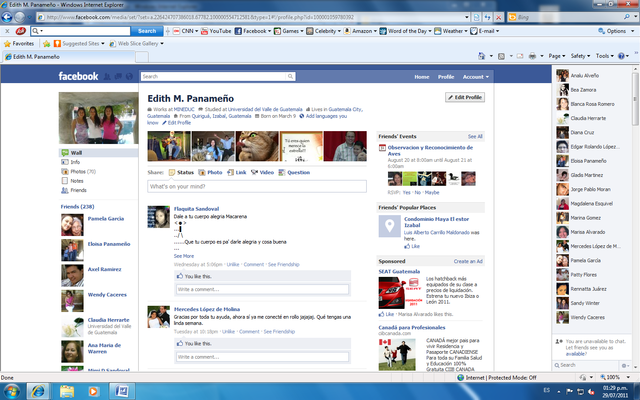Click the chat sidebar scrollbar

[636, 98]
